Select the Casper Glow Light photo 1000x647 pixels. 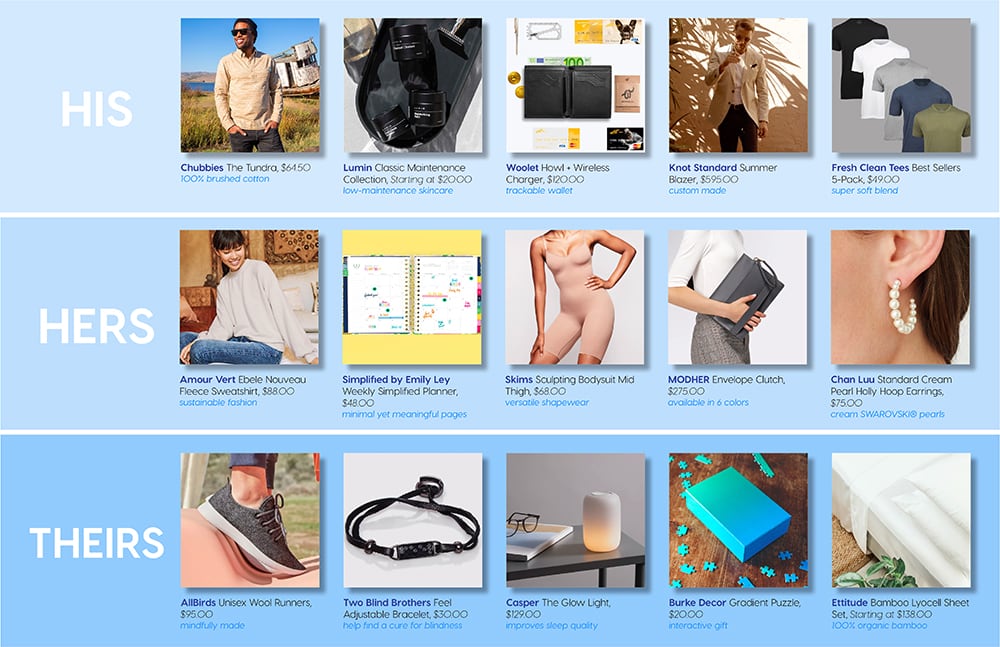(x=575, y=520)
